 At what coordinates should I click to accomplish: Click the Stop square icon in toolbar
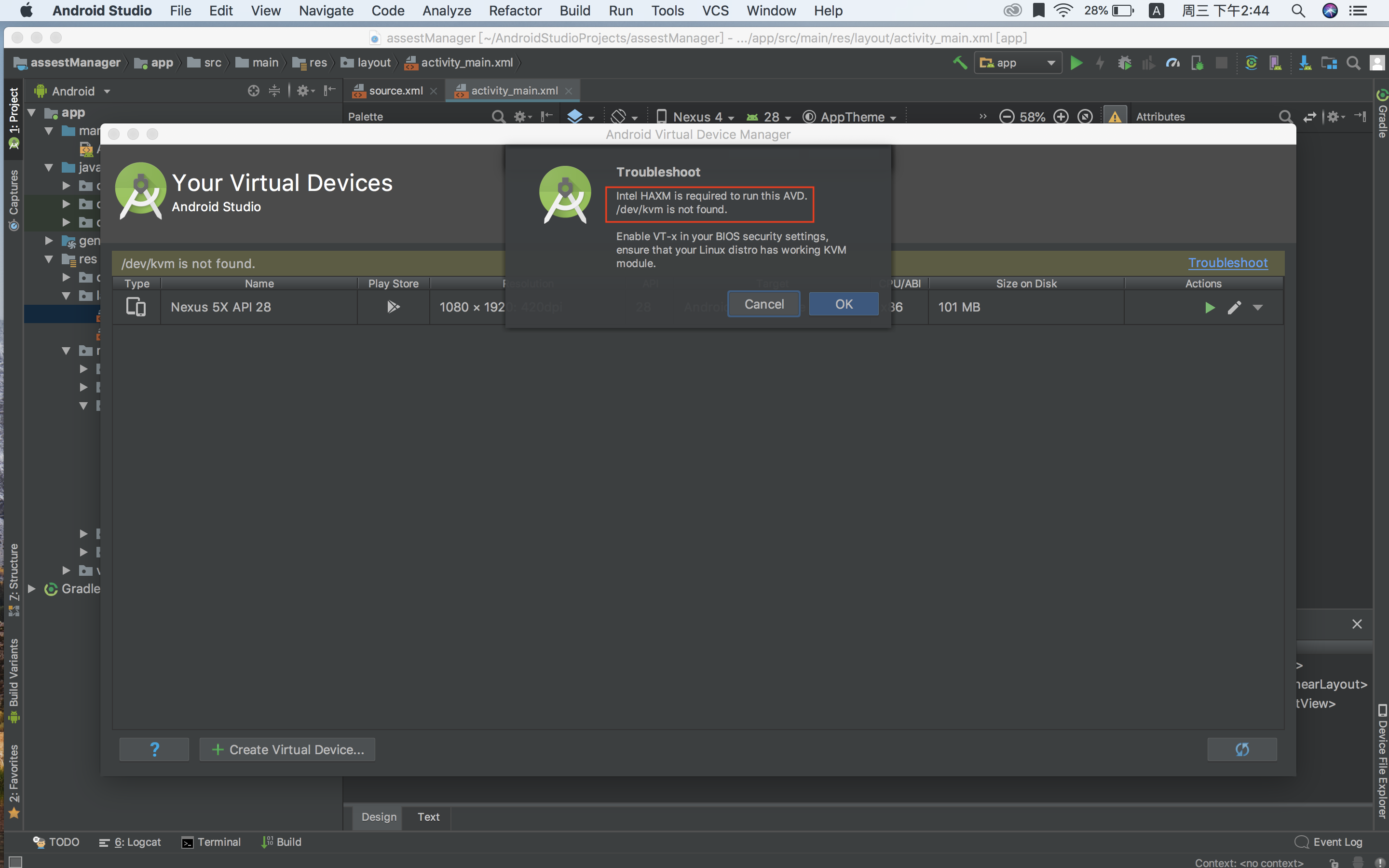coord(1221,63)
